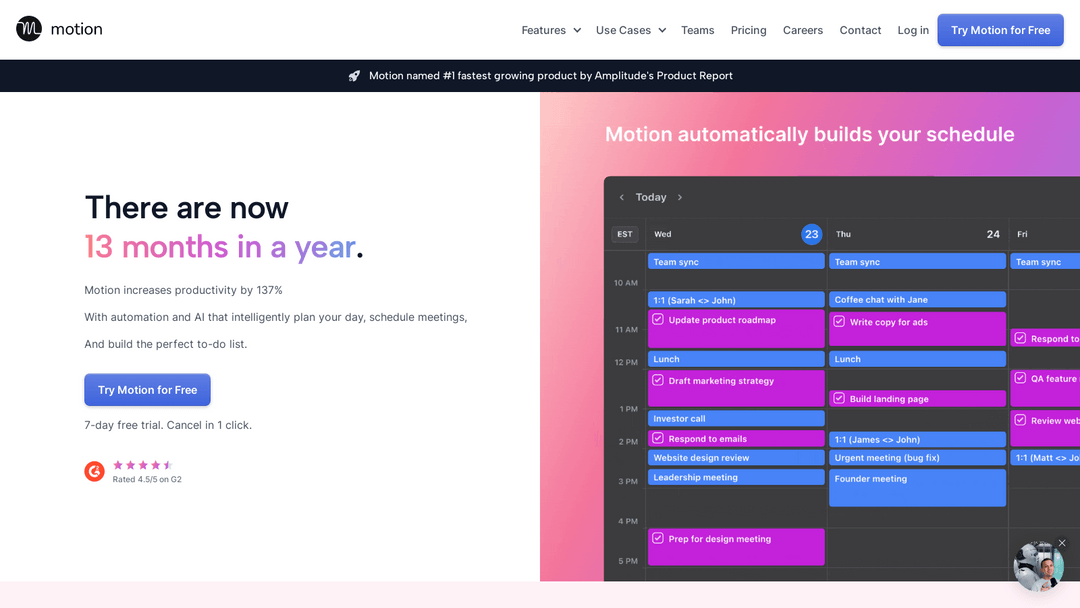Open Wednesday Lunch event

point(736,359)
